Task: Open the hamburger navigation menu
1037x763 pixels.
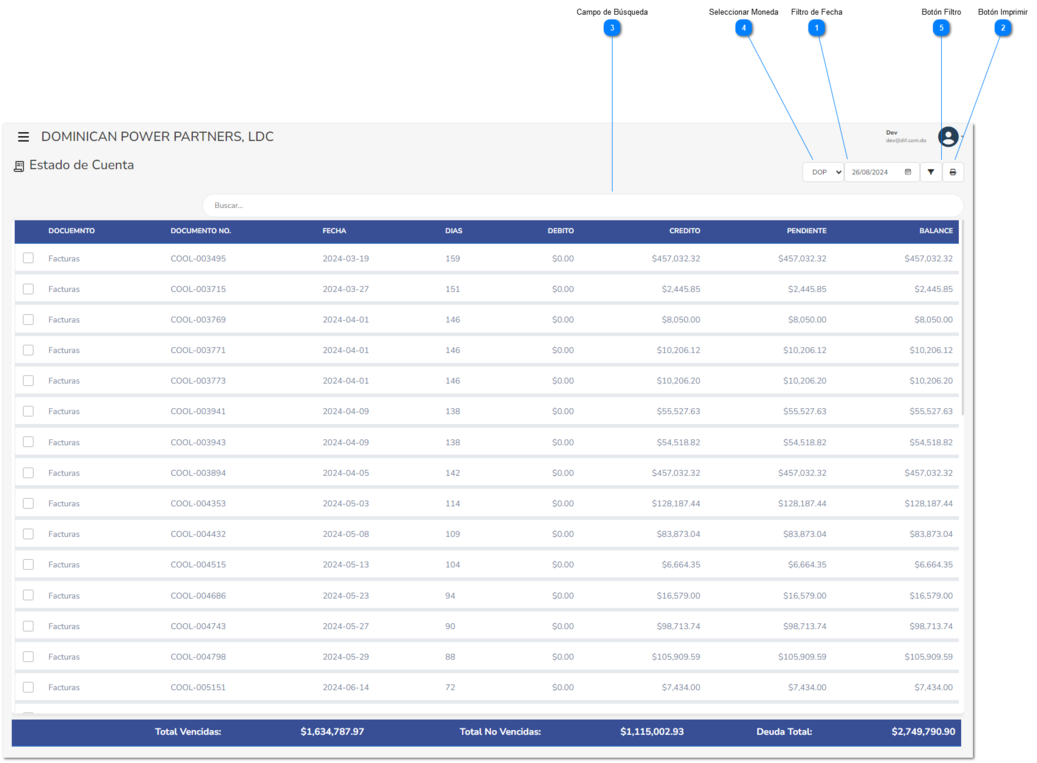Action: click(x=23, y=137)
